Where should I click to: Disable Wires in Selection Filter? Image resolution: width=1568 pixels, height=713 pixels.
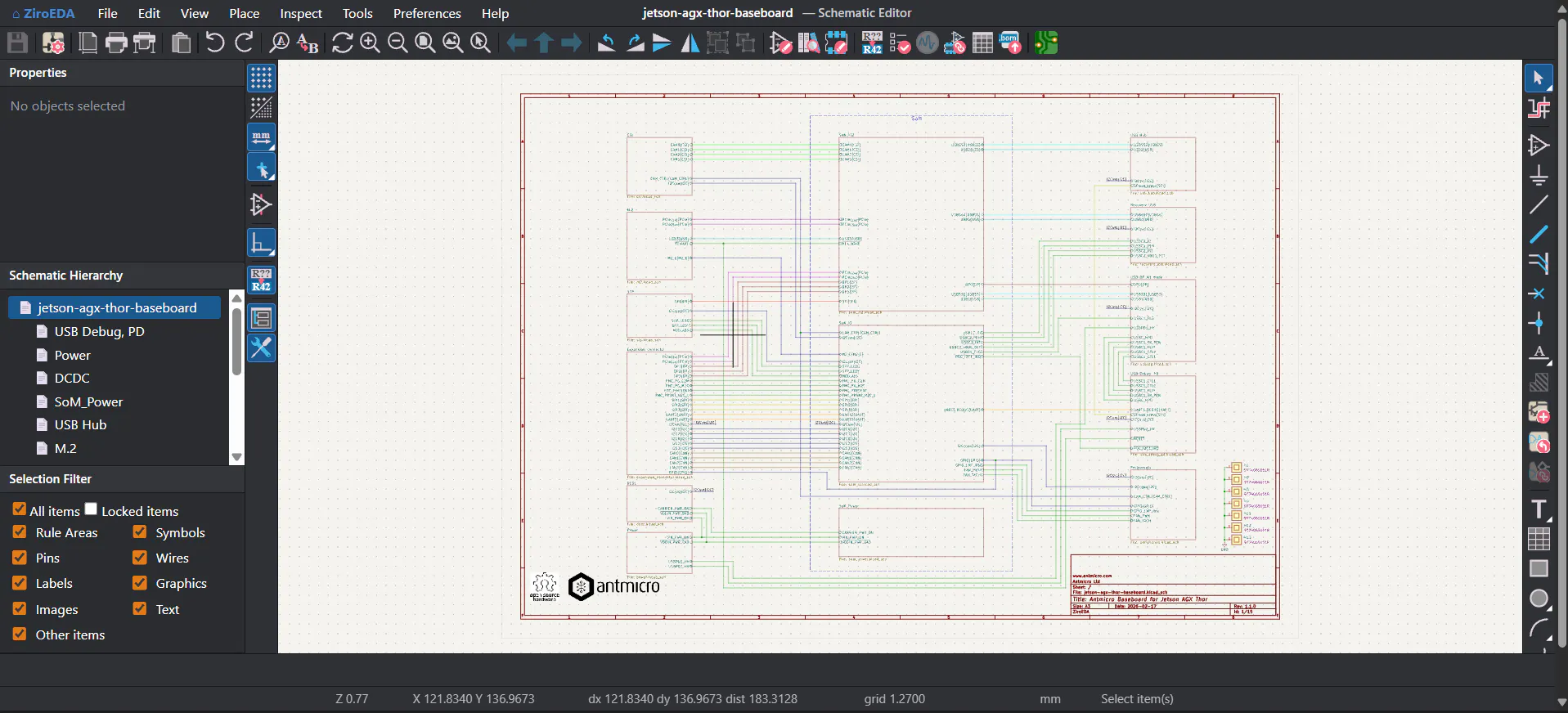point(140,558)
